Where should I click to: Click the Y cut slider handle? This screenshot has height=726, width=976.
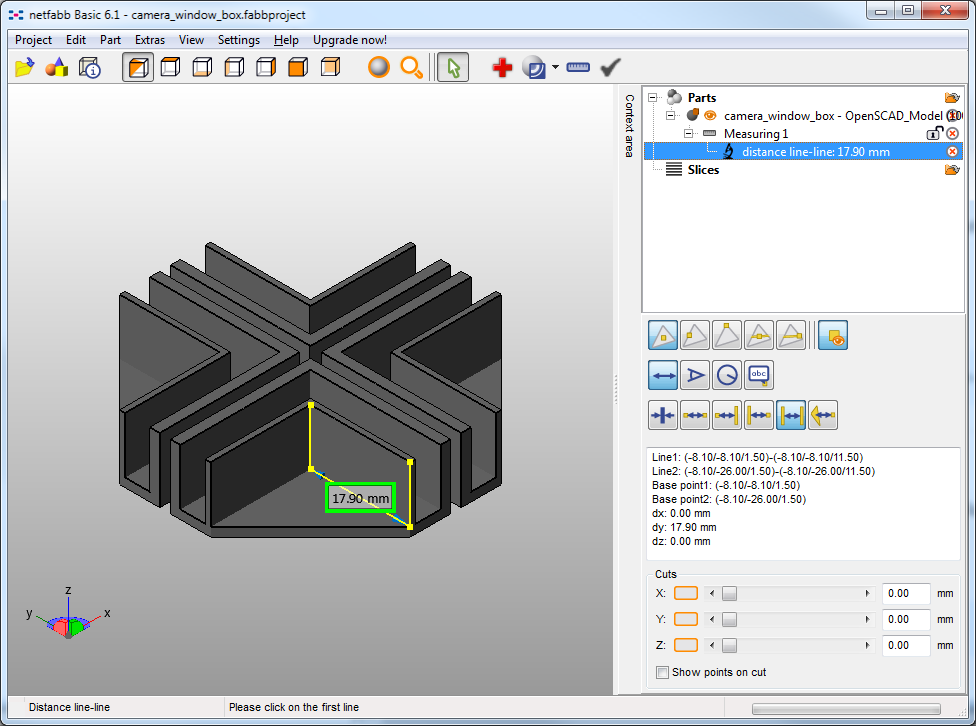point(729,619)
